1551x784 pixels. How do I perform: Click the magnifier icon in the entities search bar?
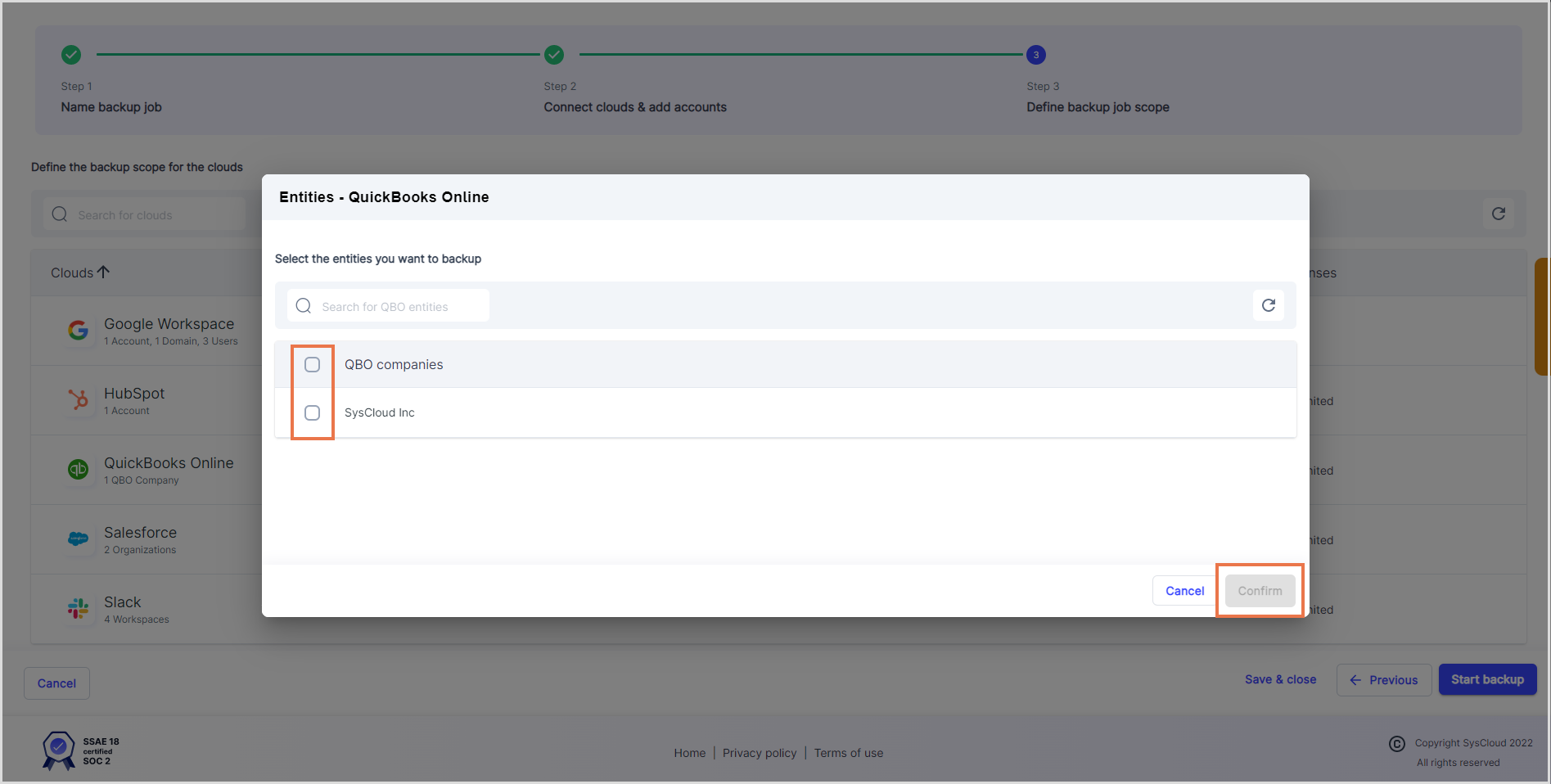pyautogui.click(x=303, y=305)
